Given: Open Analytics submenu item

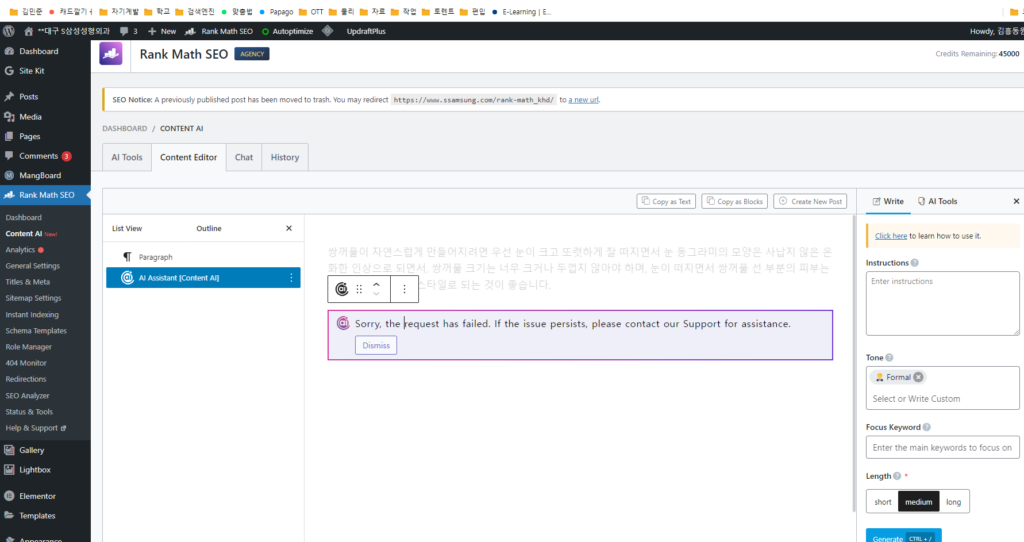Looking at the screenshot, I should pos(20,250).
